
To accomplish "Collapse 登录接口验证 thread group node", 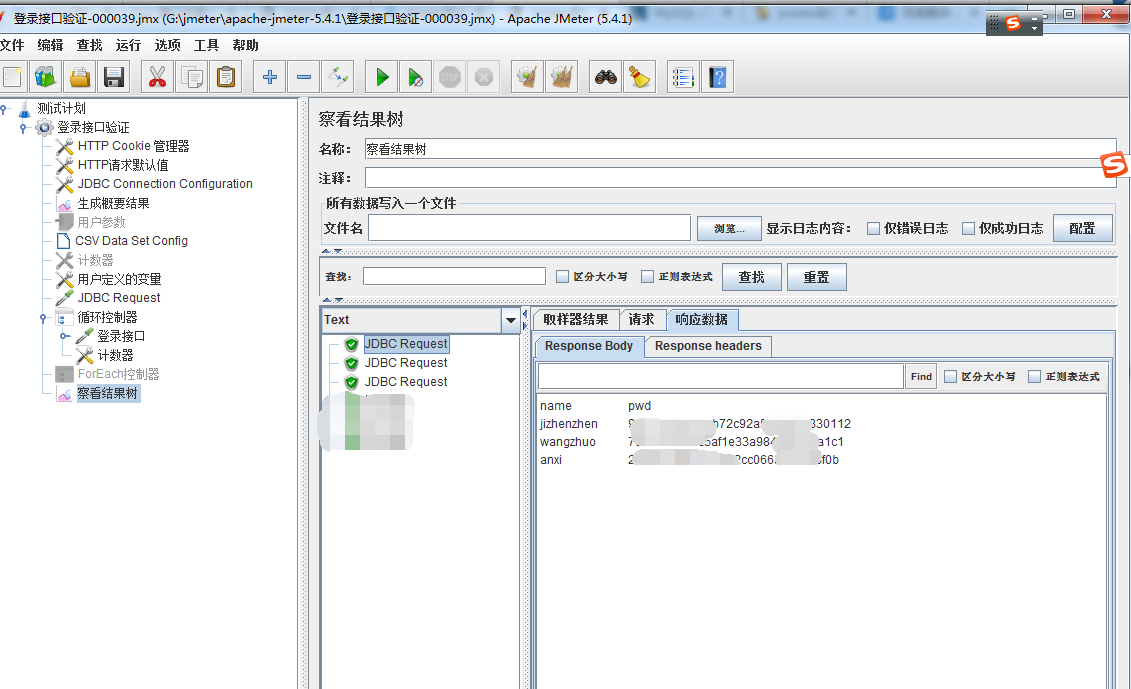I will tap(23, 128).
